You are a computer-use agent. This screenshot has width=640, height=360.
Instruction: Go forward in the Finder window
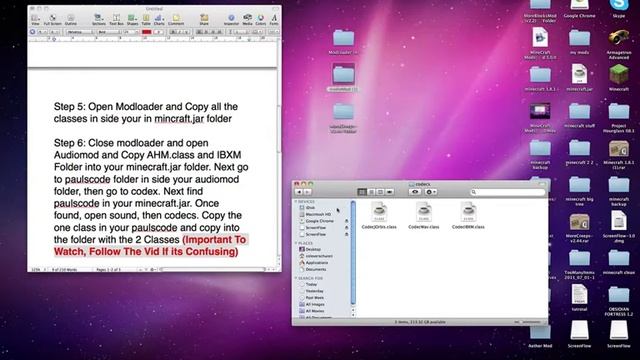coord(307,192)
